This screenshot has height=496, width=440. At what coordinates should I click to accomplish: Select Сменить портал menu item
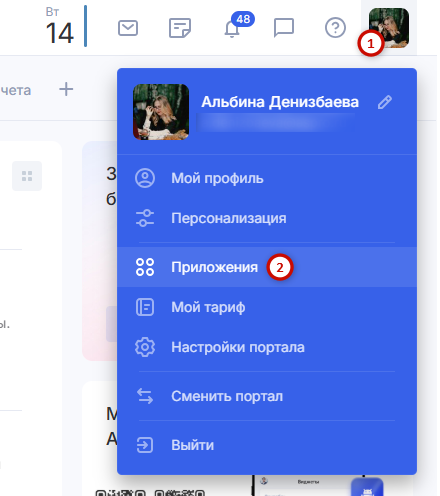(267, 396)
